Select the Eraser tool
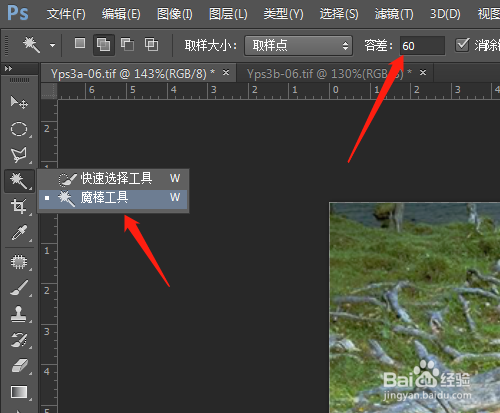The image size is (500, 413). [19, 366]
